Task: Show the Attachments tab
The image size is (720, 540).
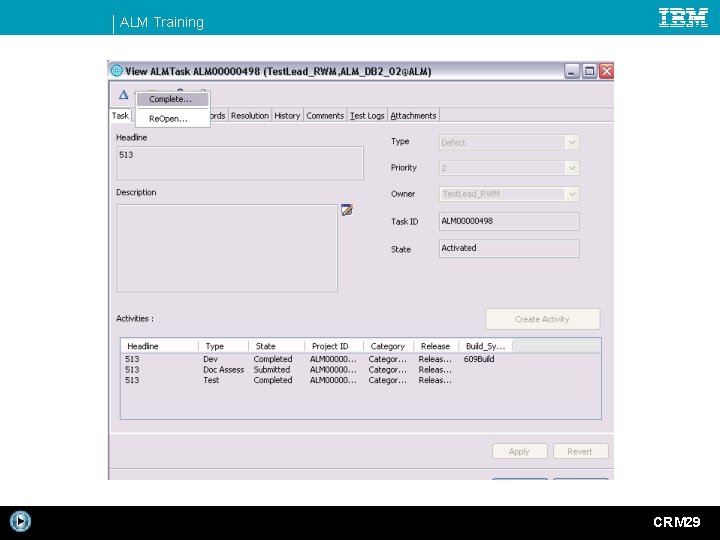Action: pos(413,116)
